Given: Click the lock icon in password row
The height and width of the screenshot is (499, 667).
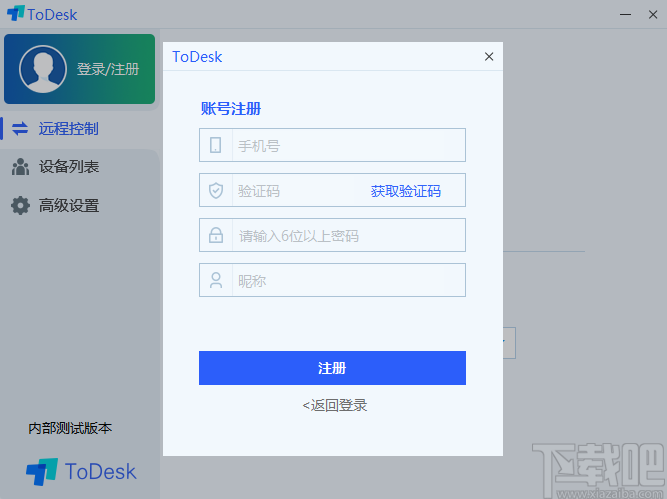Looking at the screenshot, I should tap(216, 235).
